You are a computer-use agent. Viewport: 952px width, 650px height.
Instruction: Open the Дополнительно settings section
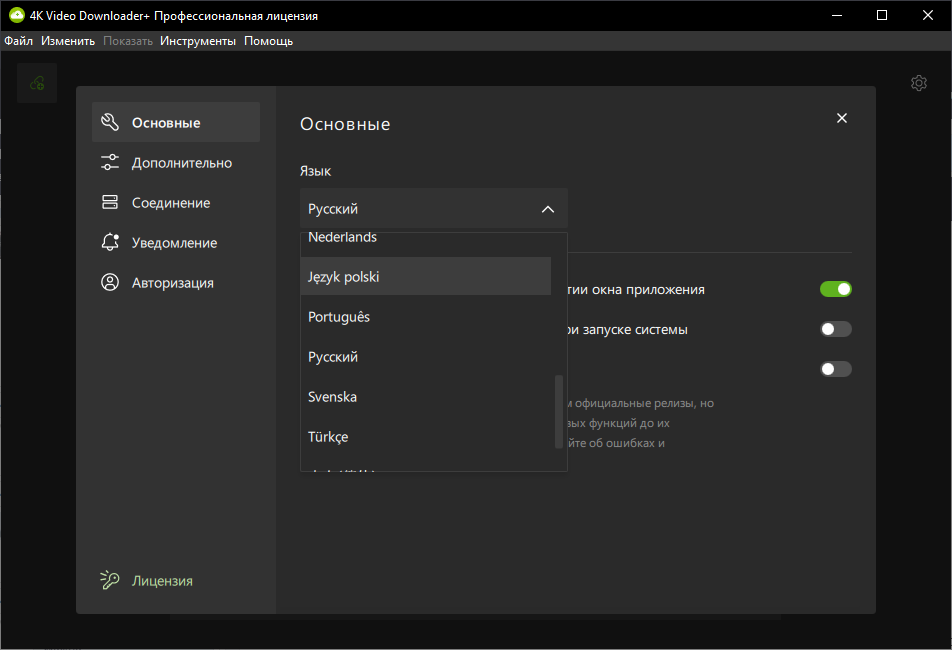click(x=176, y=163)
